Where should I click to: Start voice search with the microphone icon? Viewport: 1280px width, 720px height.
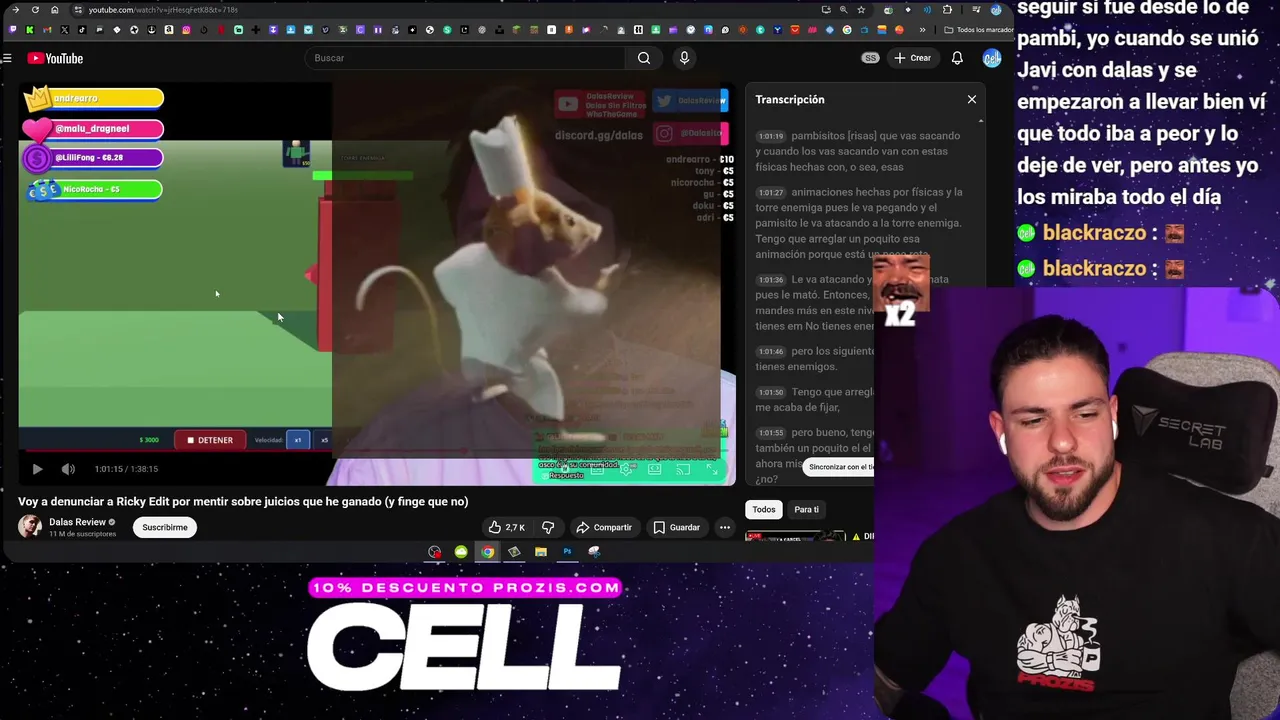point(684,58)
